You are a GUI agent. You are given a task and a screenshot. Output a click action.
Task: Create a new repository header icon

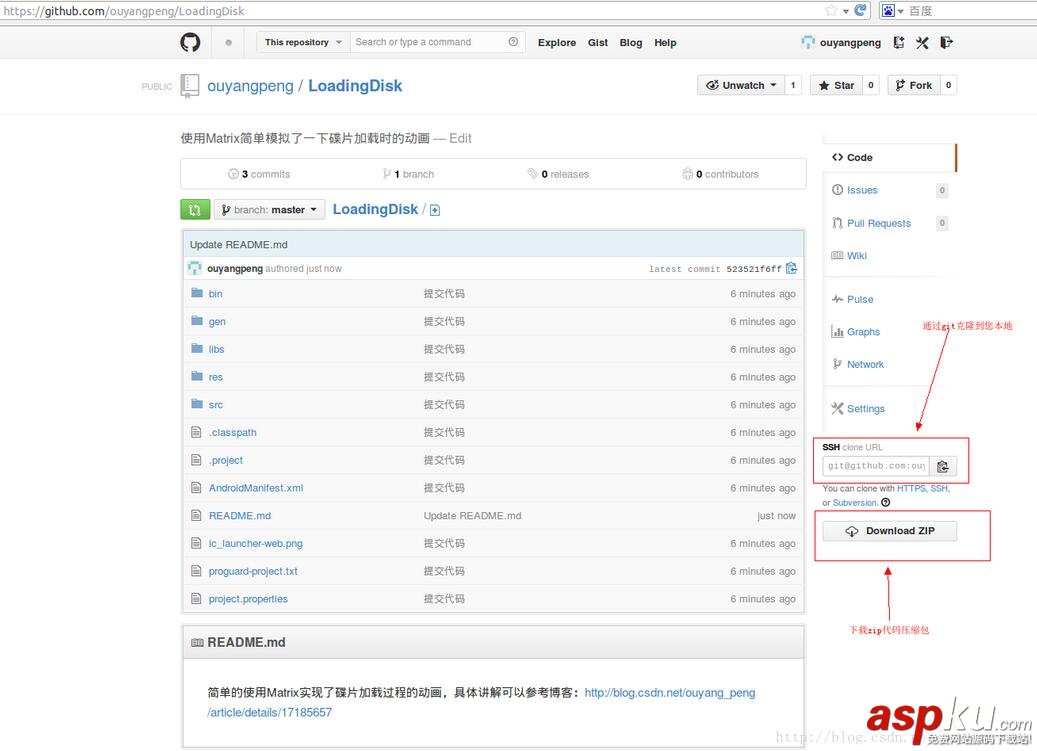899,42
